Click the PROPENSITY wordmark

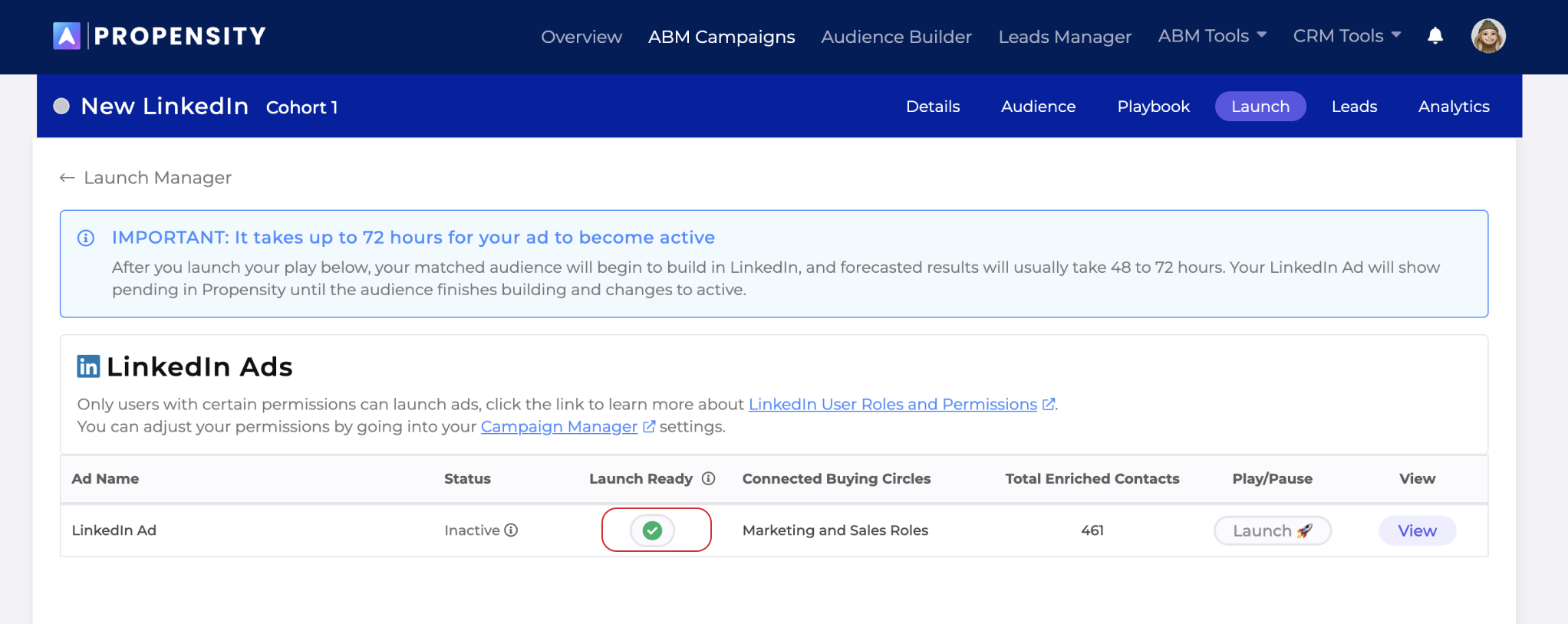point(180,36)
